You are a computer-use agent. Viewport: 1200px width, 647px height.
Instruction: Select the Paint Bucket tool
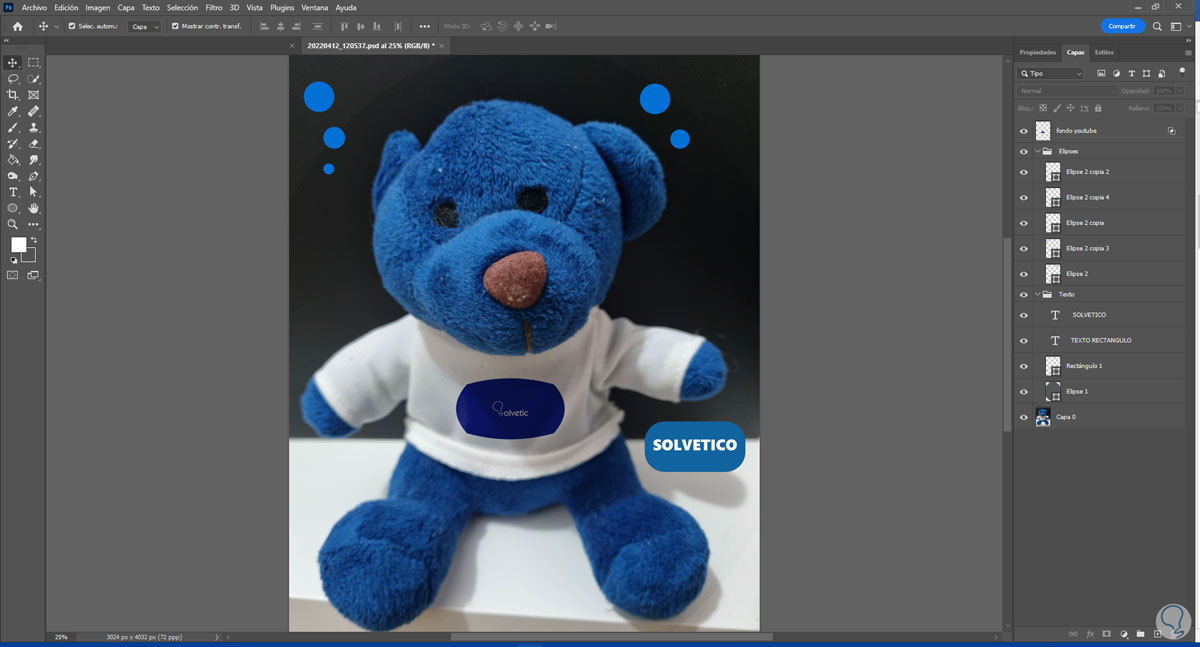[13, 159]
